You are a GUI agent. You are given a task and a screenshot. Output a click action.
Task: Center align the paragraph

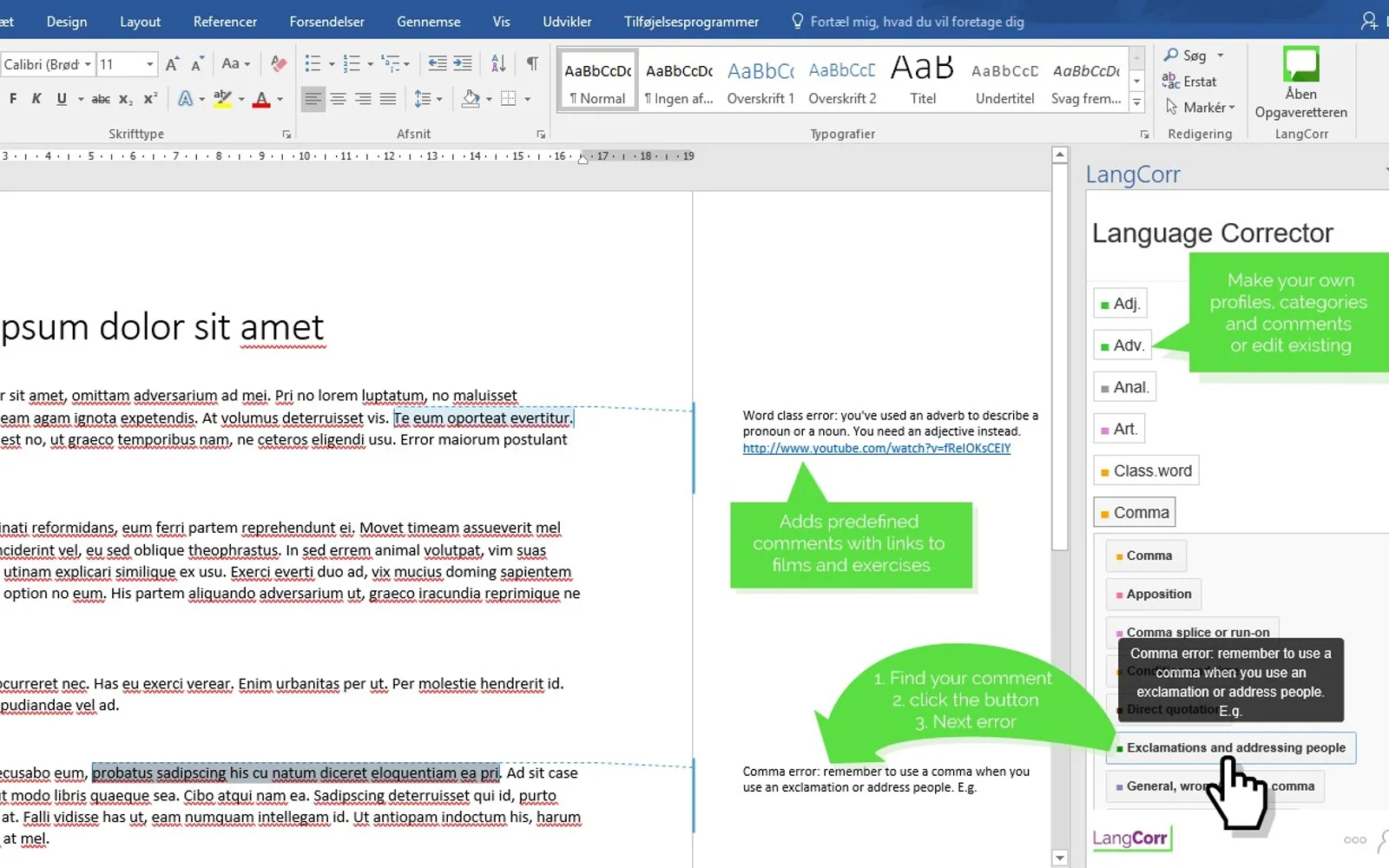pos(338,99)
